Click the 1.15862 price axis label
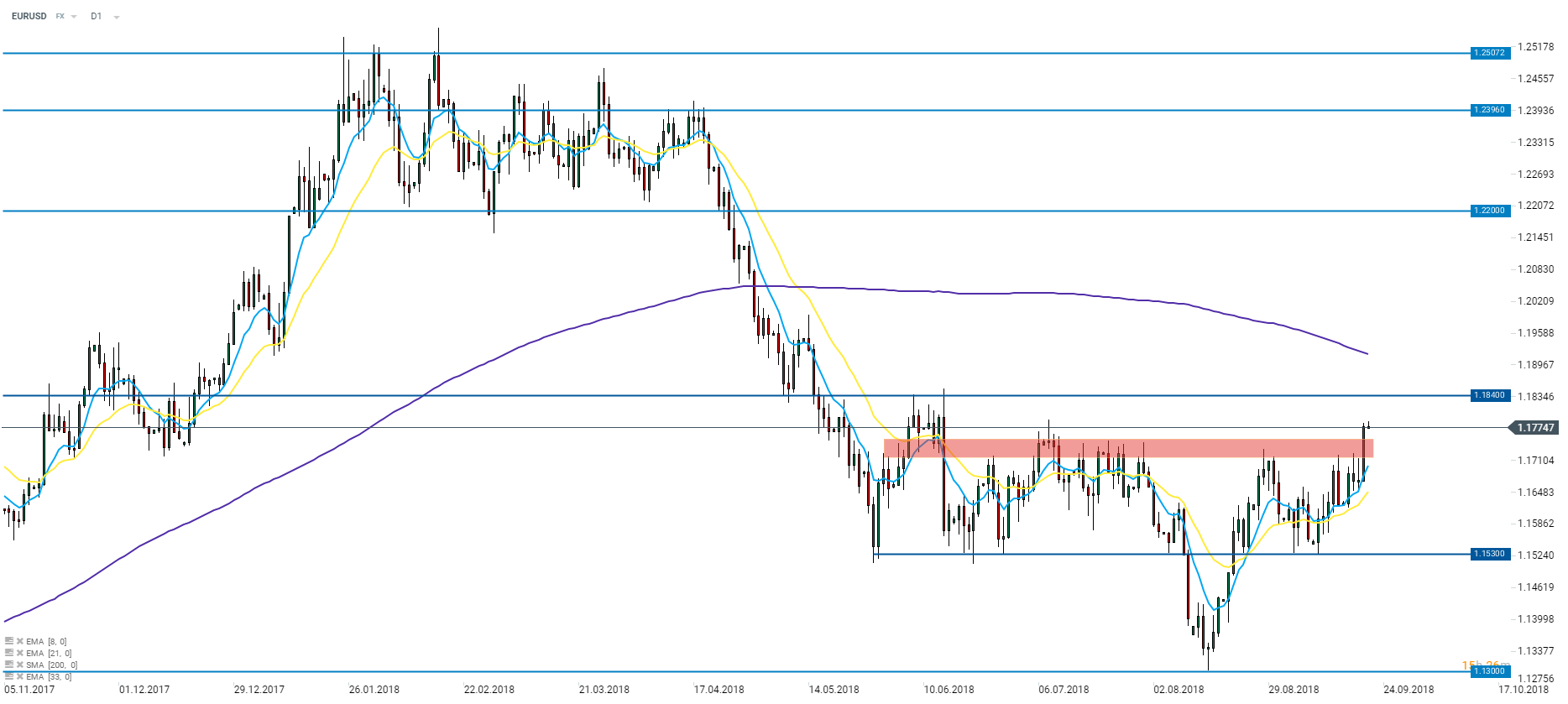 (x=1536, y=524)
